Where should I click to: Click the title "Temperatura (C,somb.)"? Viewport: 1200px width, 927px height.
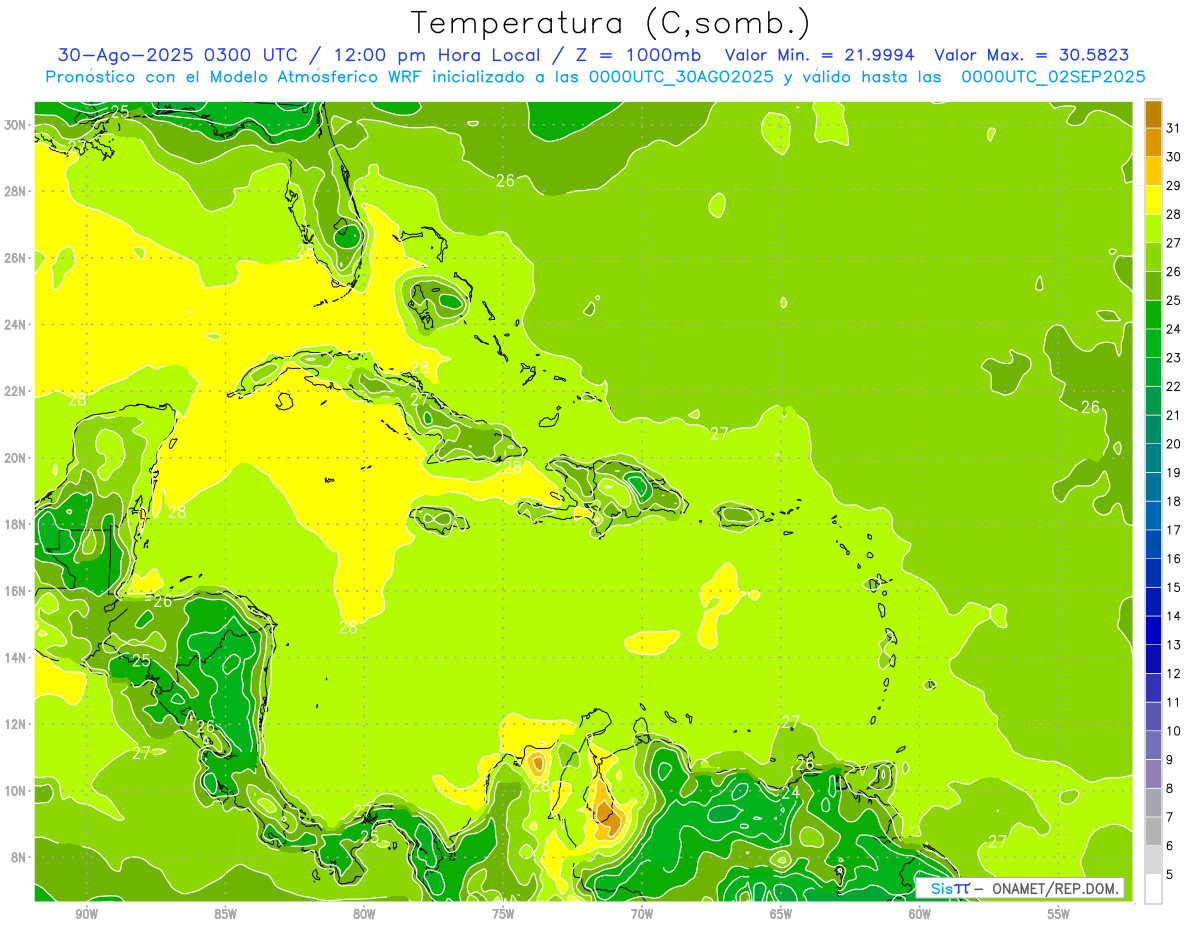pos(610,22)
